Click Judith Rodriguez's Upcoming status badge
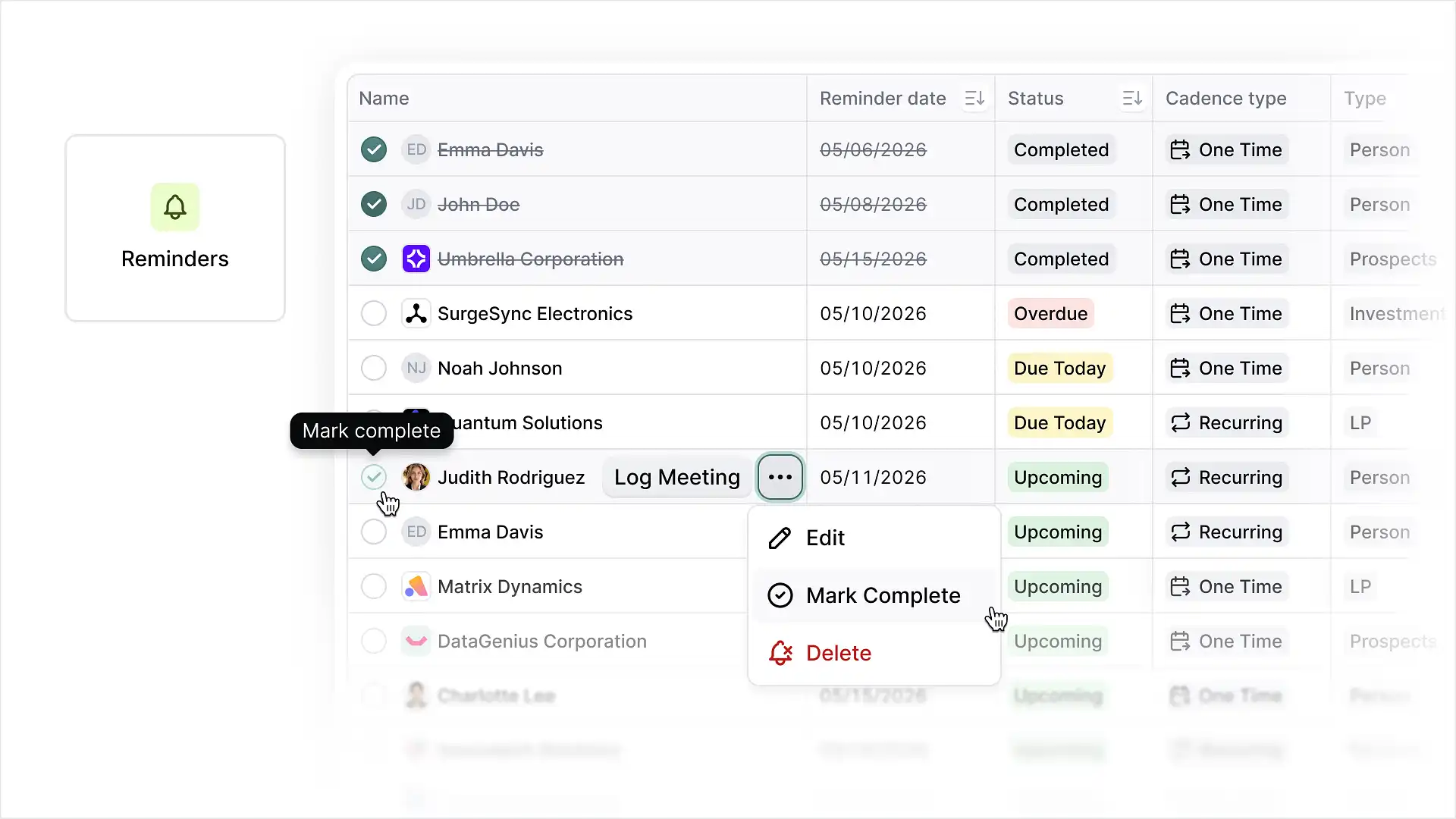 [1058, 477]
